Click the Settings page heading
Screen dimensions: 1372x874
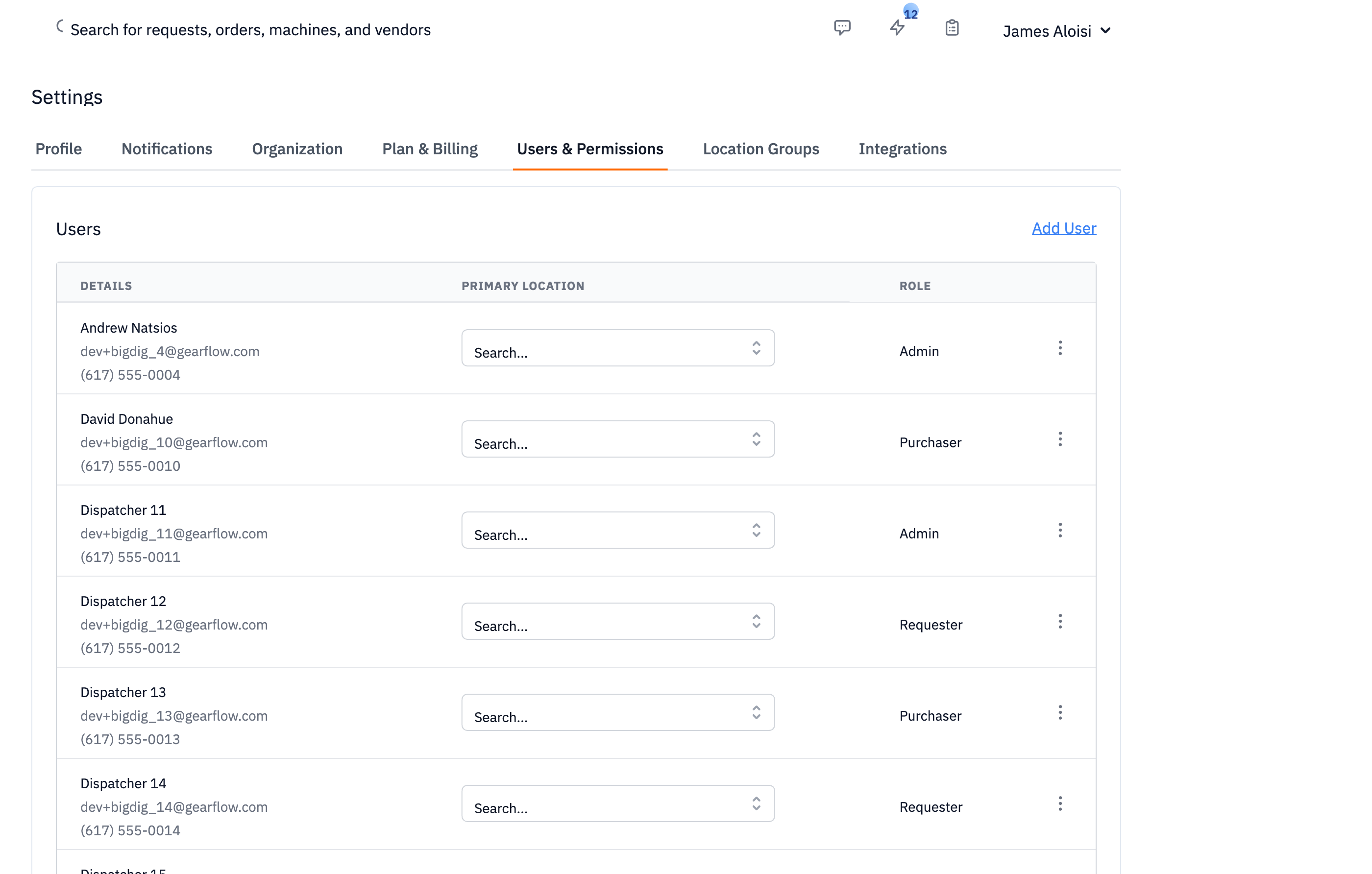pos(67,97)
